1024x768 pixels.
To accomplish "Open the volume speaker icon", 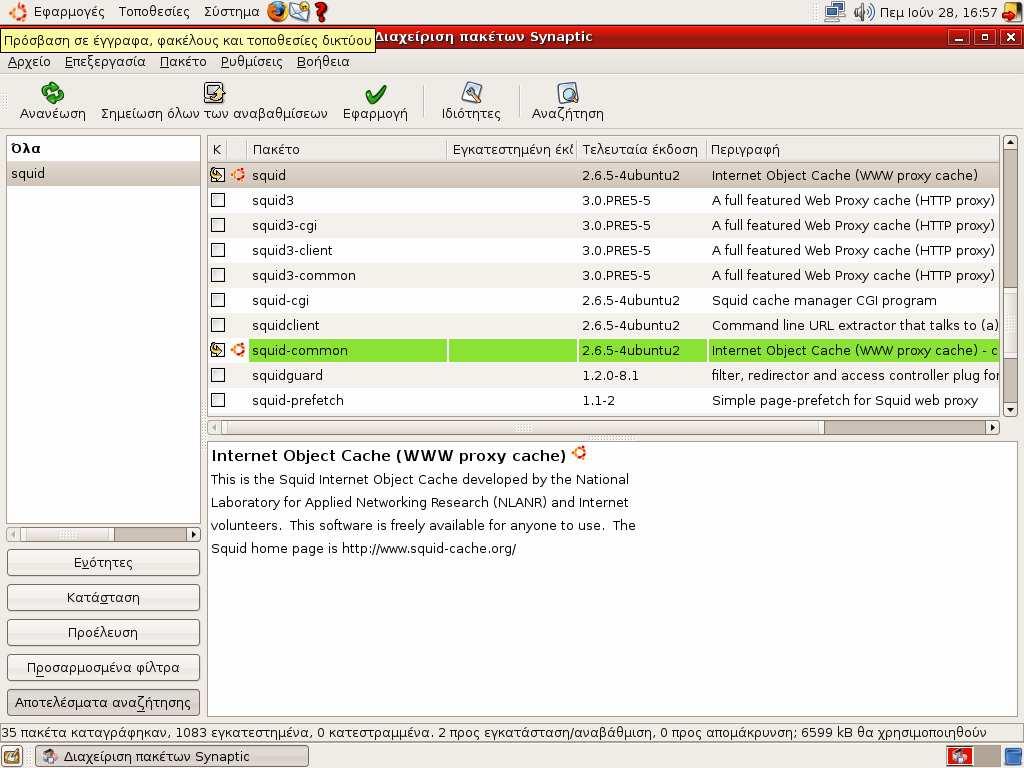I will (863, 12).
